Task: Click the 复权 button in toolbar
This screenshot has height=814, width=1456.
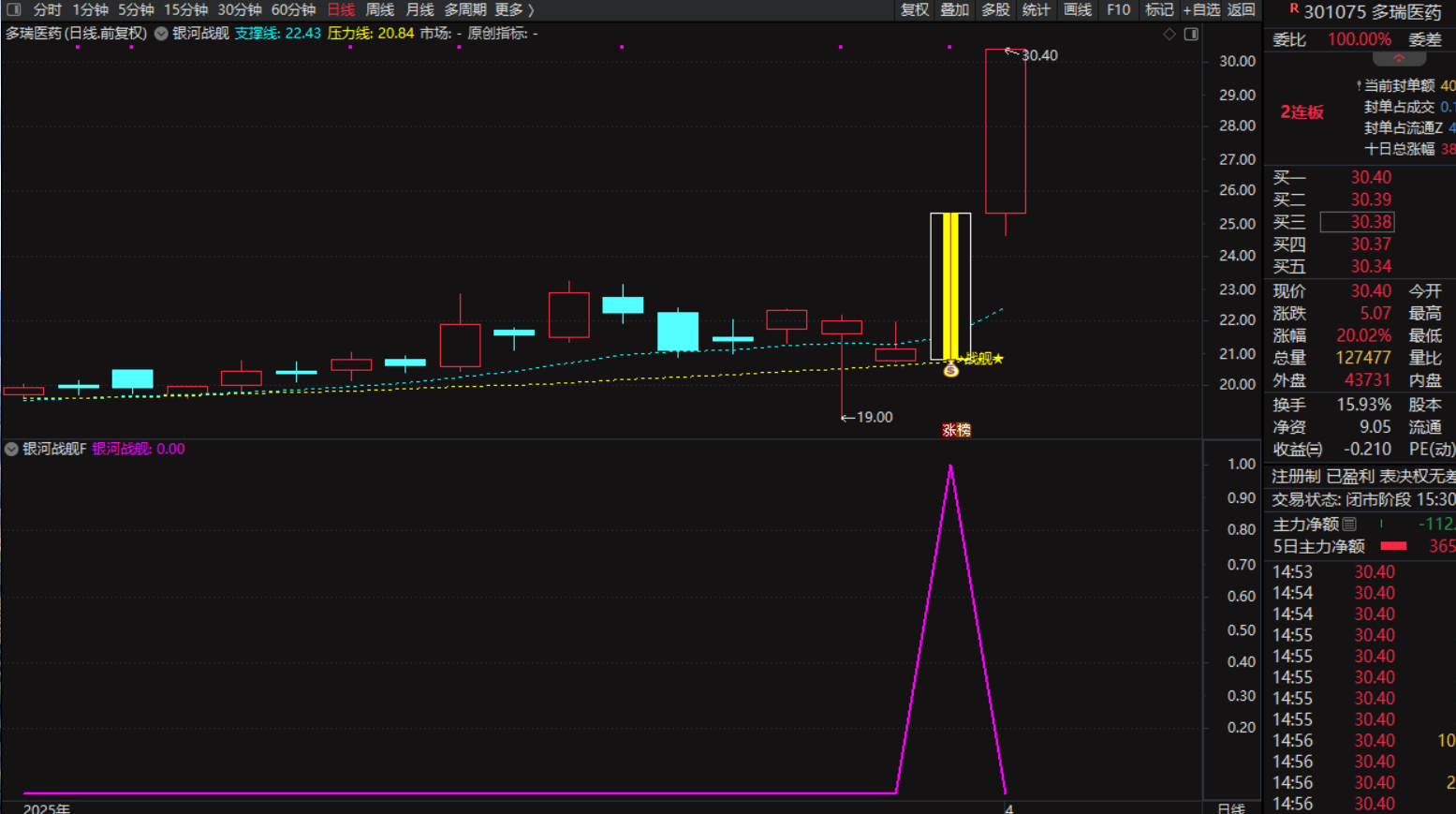Action: pos(914,9)
